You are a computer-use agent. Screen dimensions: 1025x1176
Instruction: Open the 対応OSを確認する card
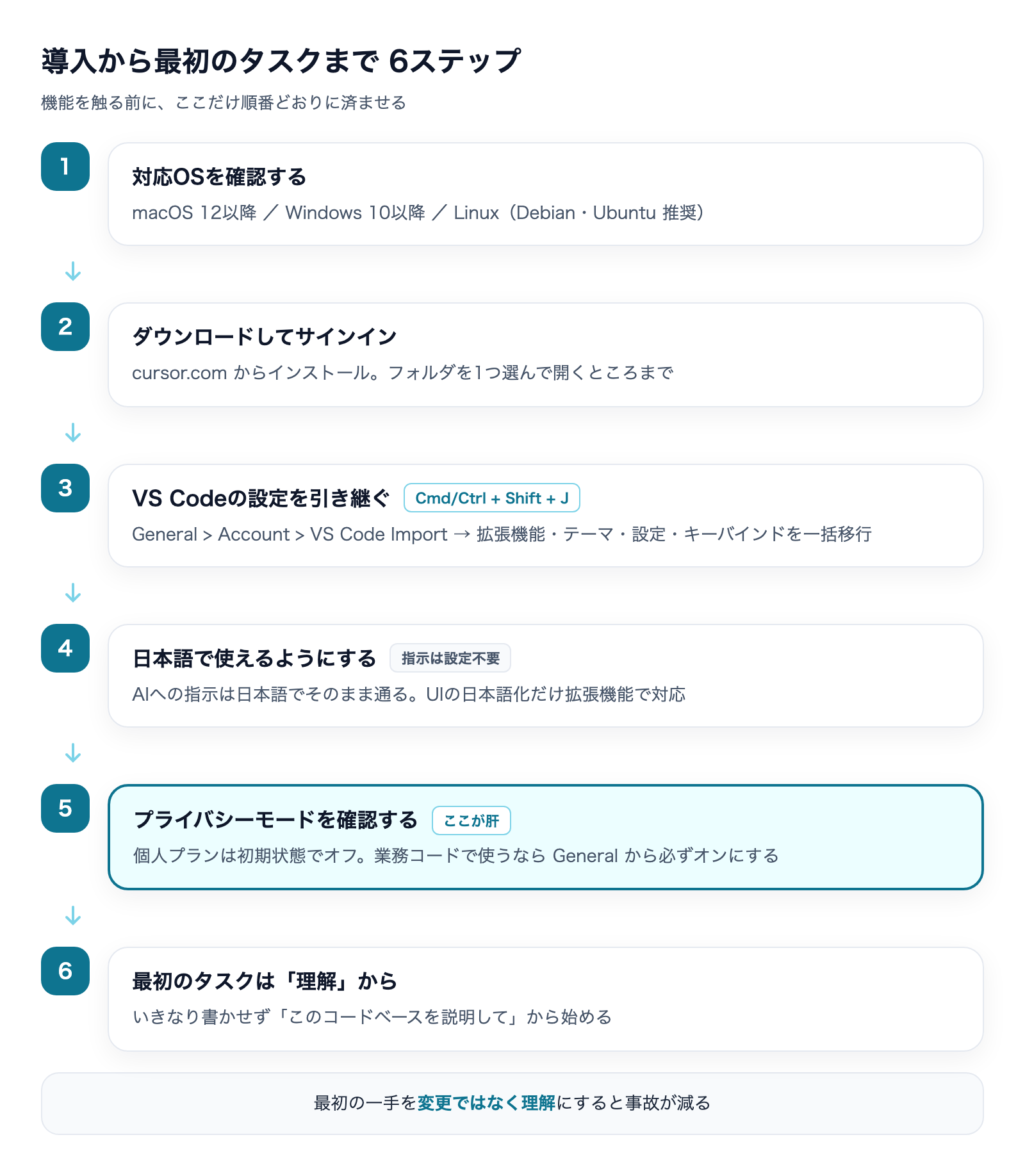point(546,193)
